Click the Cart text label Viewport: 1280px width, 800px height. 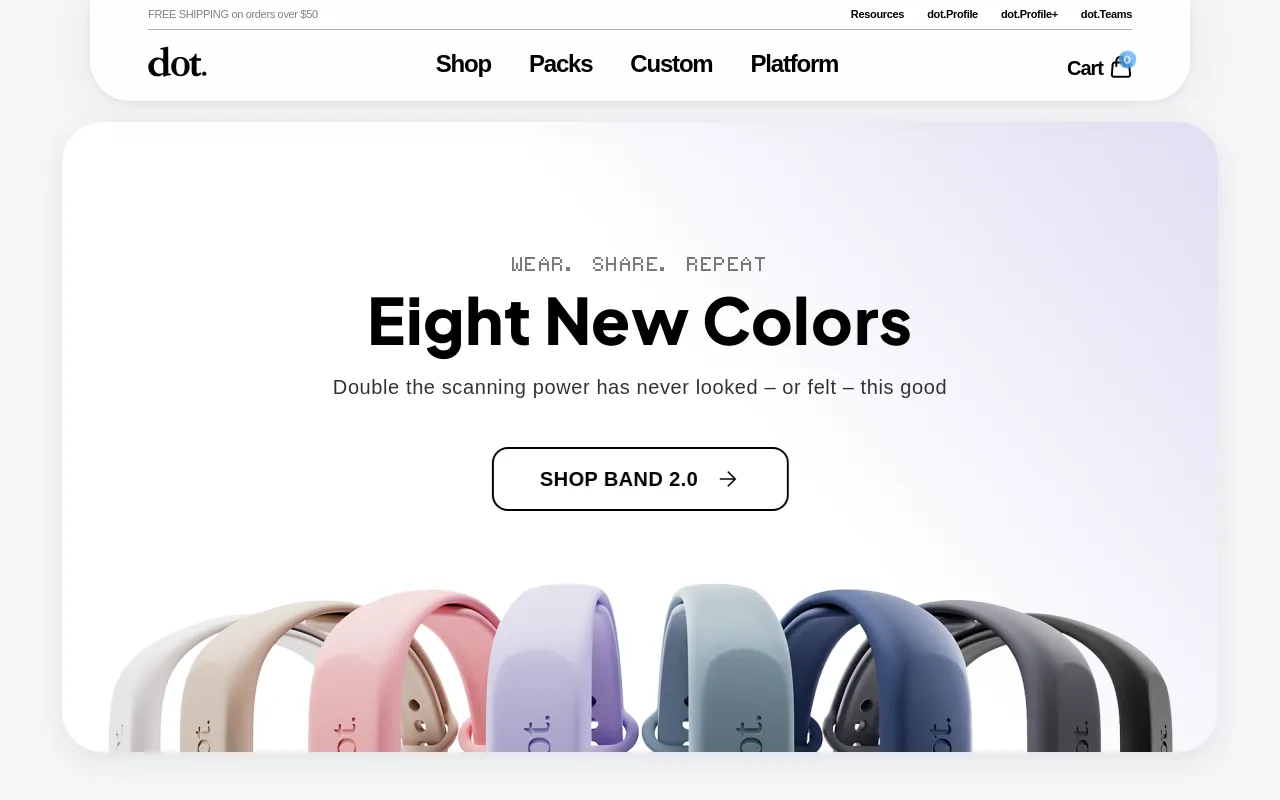point(1085,68)
